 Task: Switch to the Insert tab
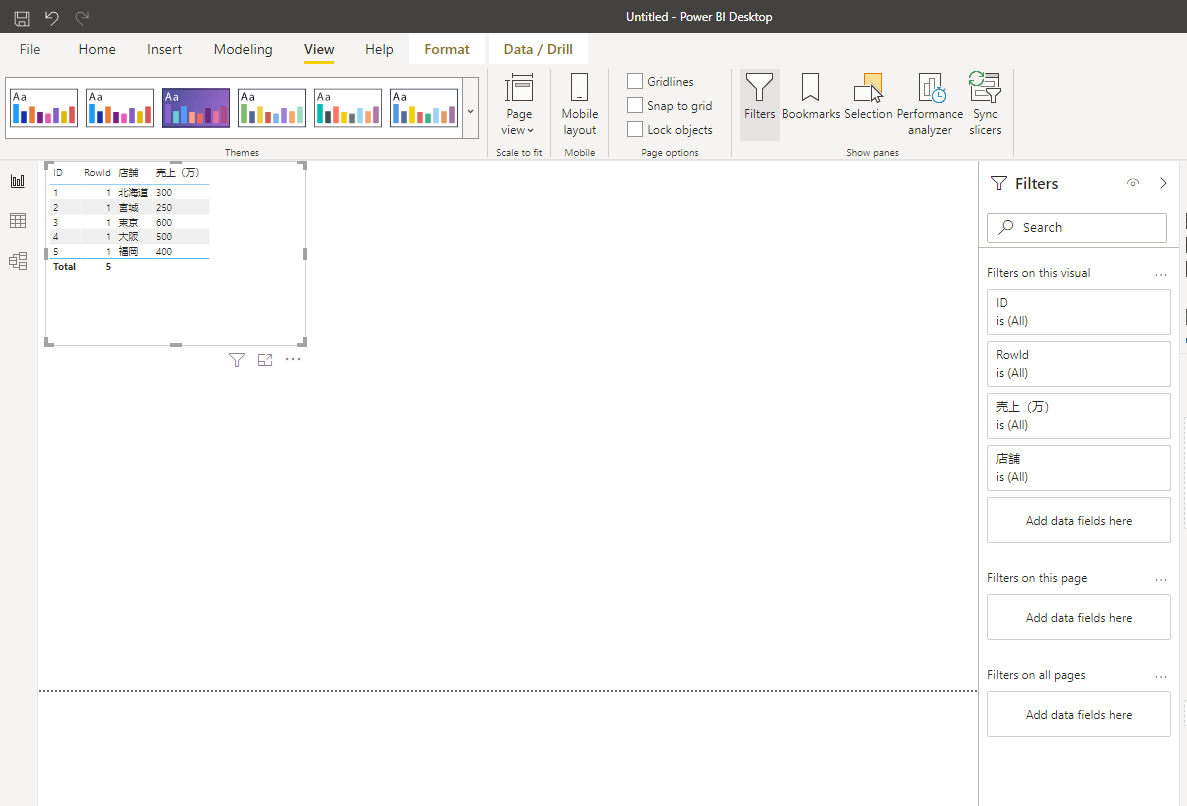[x=164, y=49]
